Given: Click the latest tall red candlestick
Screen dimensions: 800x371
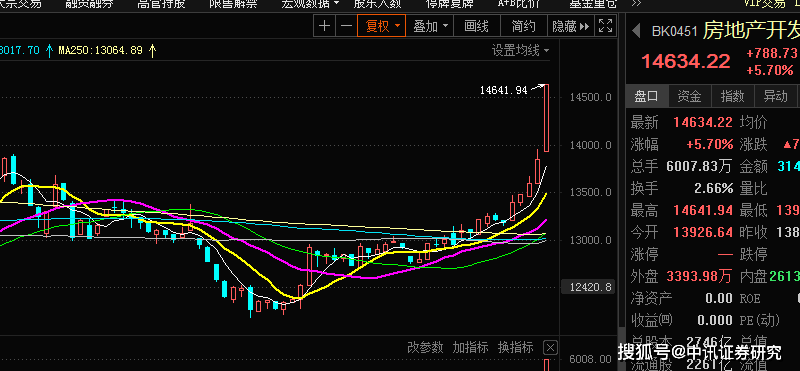Looking at the screenshot, I should [546, 117].
